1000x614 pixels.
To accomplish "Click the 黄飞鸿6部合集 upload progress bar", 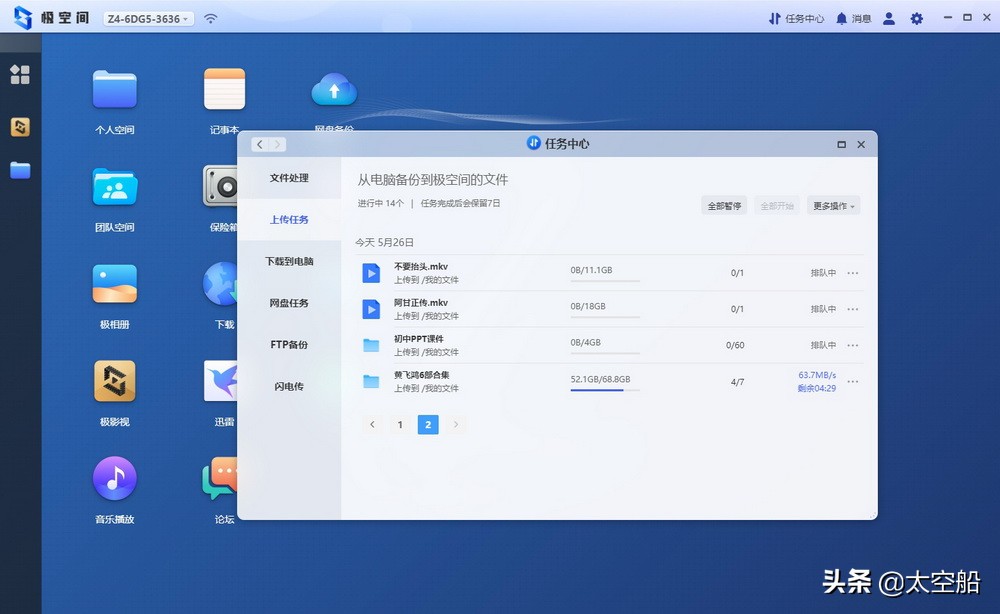I will (605, 390).
